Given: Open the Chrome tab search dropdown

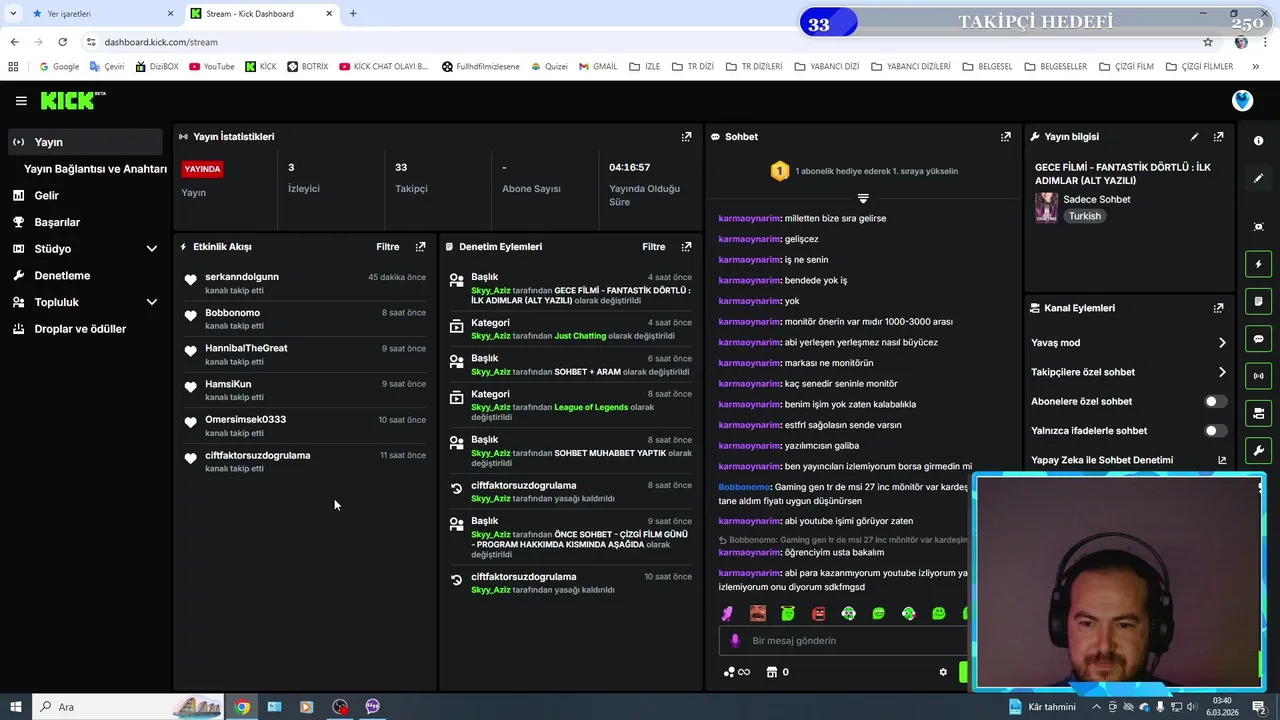Looking at the screenshot, I should click(x=13, y=14).
